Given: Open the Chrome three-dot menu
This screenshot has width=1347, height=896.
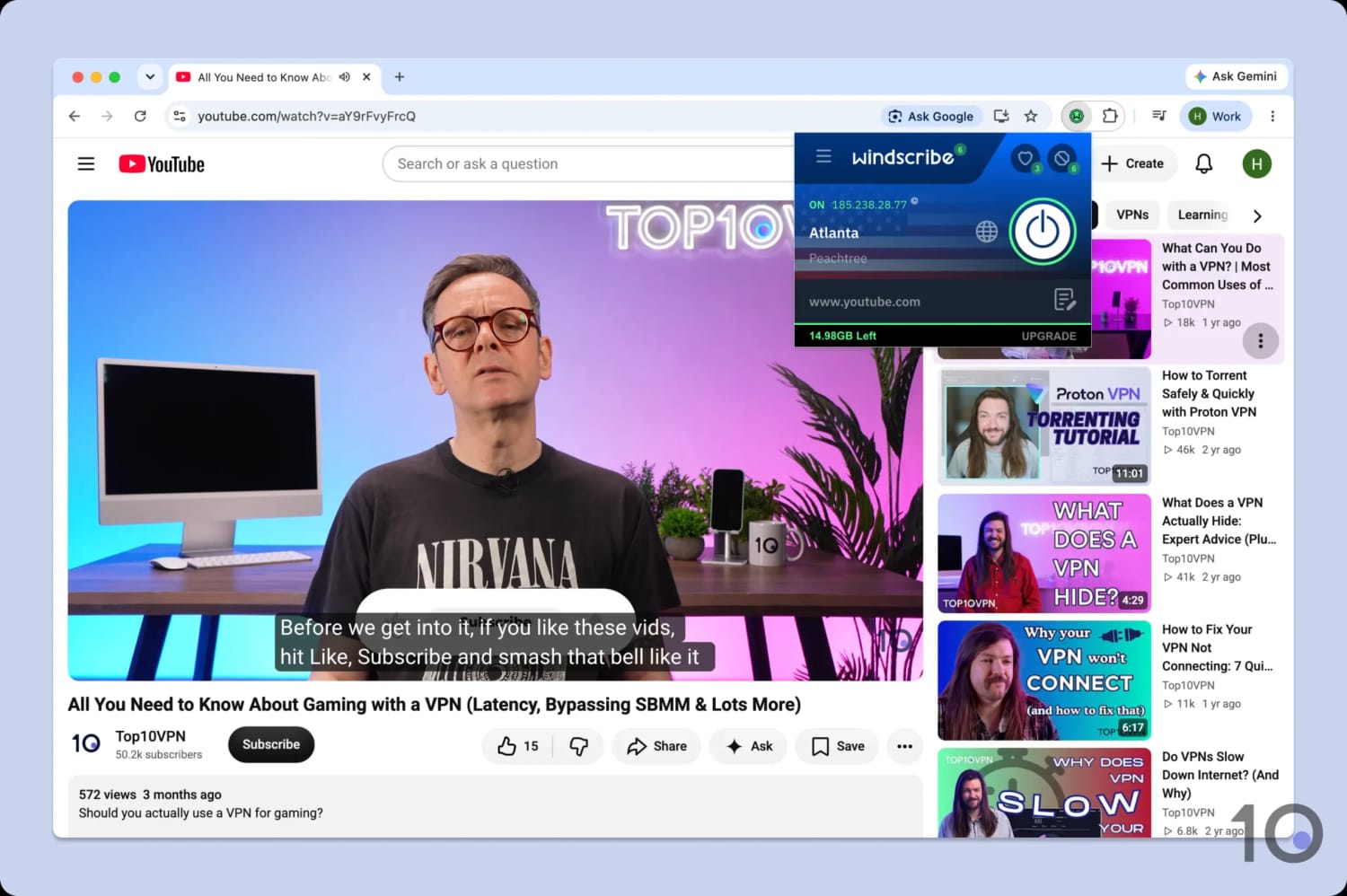Looking at the screenshot, I should [x=1272, y=116].
